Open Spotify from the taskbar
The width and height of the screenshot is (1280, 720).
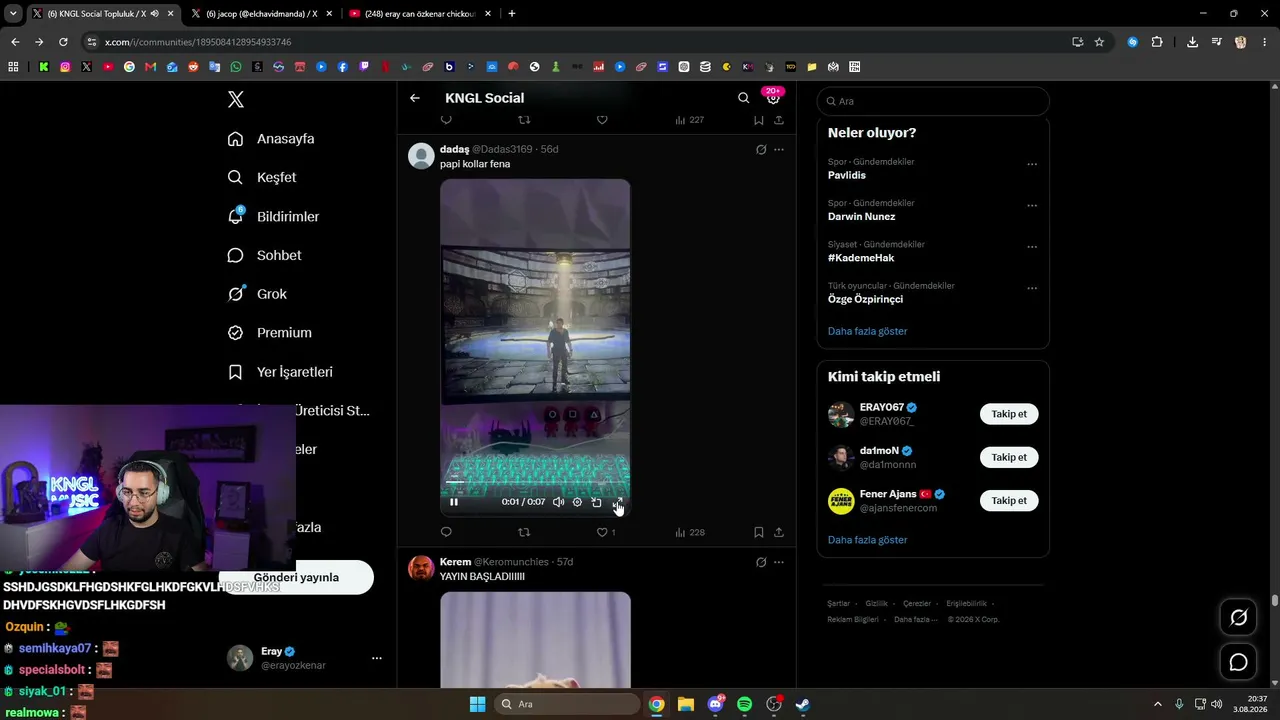tap(744, 704)
